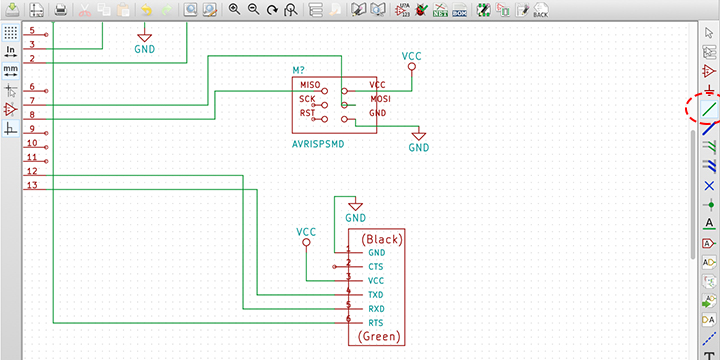Open the find dialog
The width and height of the screenshot is (720, 360).
190,9
